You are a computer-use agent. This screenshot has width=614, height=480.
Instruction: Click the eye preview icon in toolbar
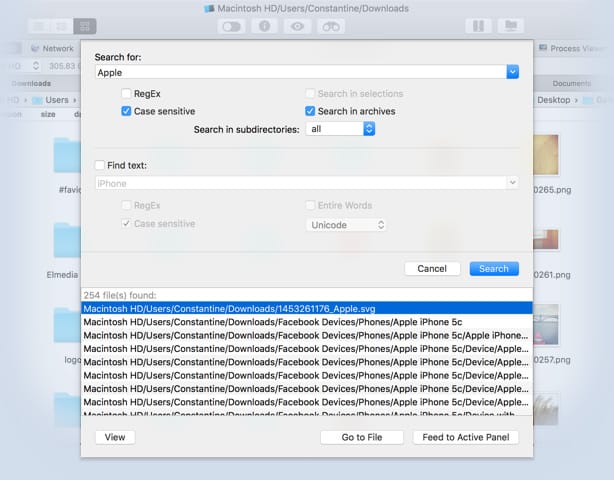click(297, 26)
